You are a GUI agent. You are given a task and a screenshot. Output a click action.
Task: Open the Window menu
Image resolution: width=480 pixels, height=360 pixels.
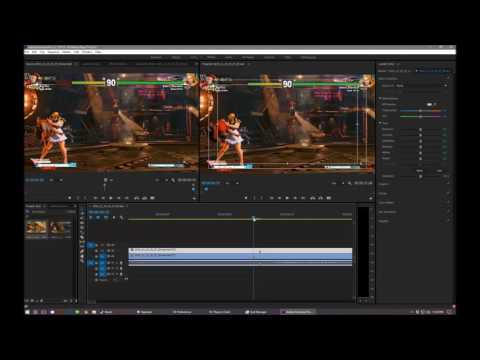[87, 52]
